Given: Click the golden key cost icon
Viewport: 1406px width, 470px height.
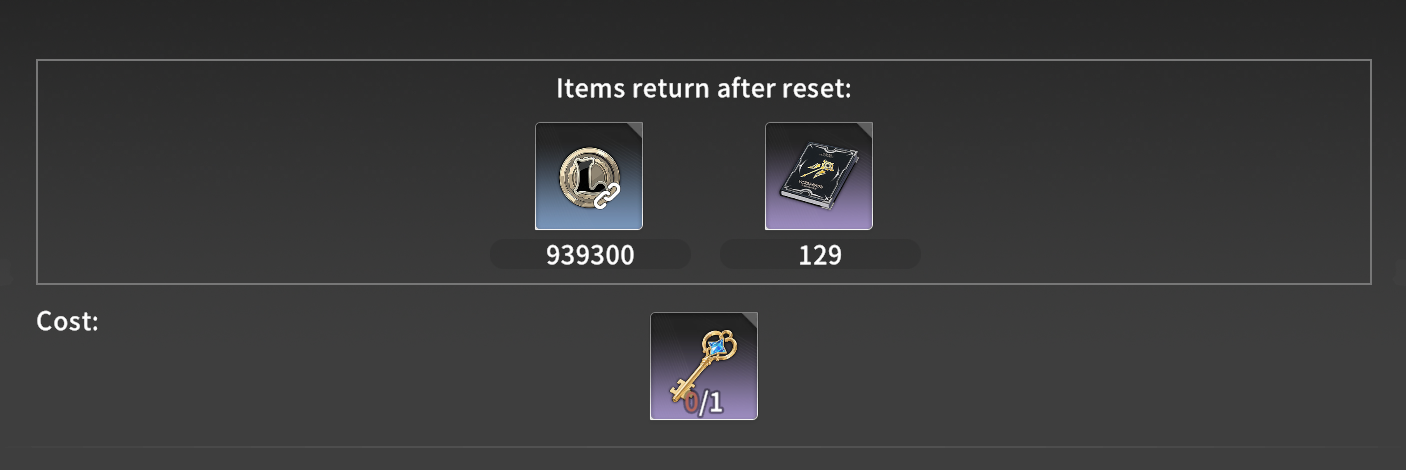Looking at the screenshot, I should tap(704, 366).
